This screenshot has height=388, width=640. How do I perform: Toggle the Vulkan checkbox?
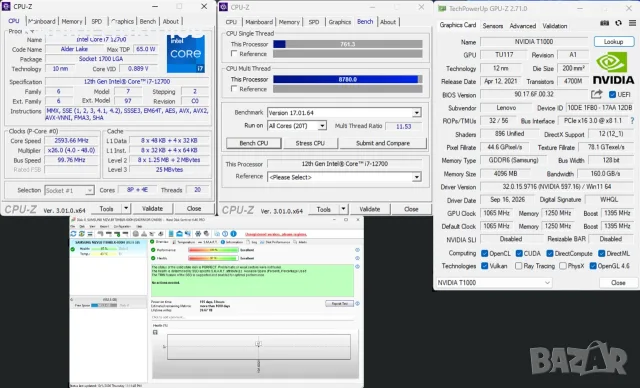click(x=484, y=266)
